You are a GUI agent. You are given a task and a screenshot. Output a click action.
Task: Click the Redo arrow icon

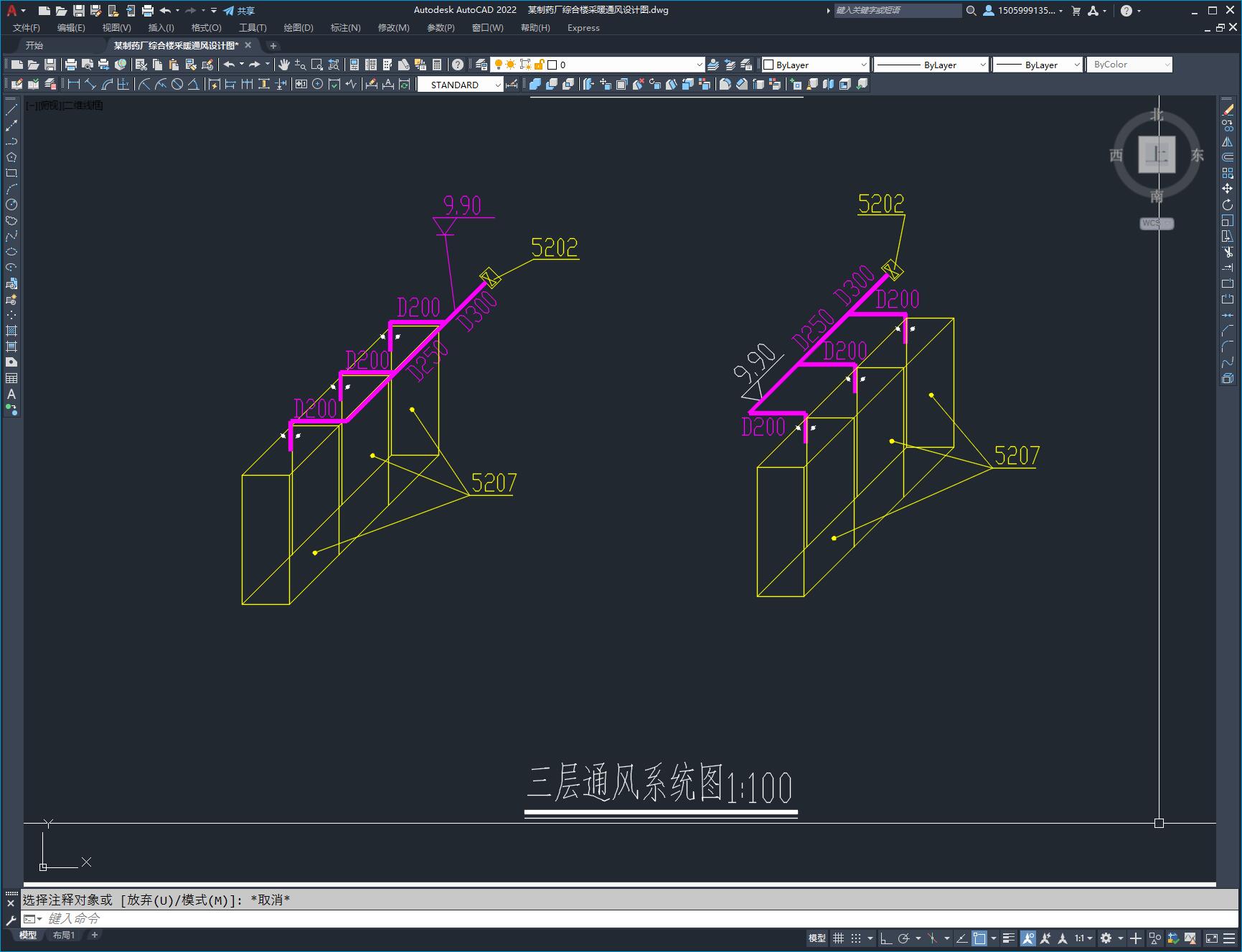(x=255, y=65)
